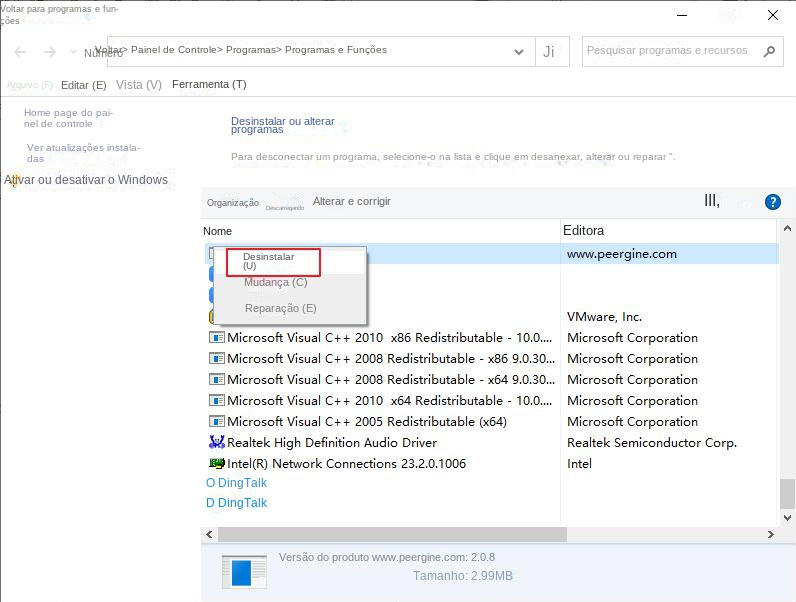Sort by the Editora column header

(x=583, y=230)
